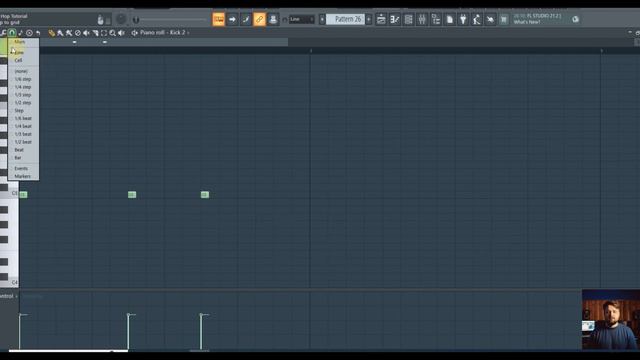Select 'Events' snap option
Viewport: 640px width, 360px height.
point(23,169)
